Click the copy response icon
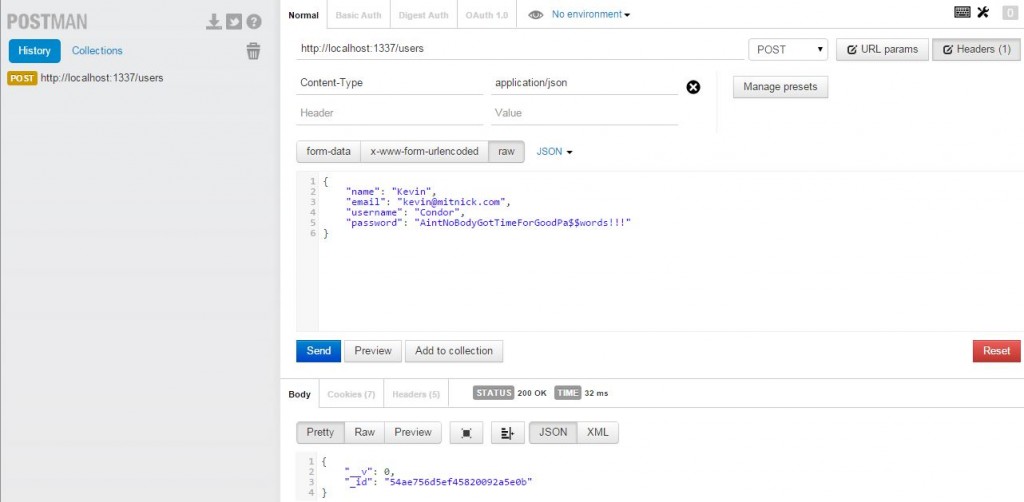Screen dimensions: 1024x502 click(466, 432)
